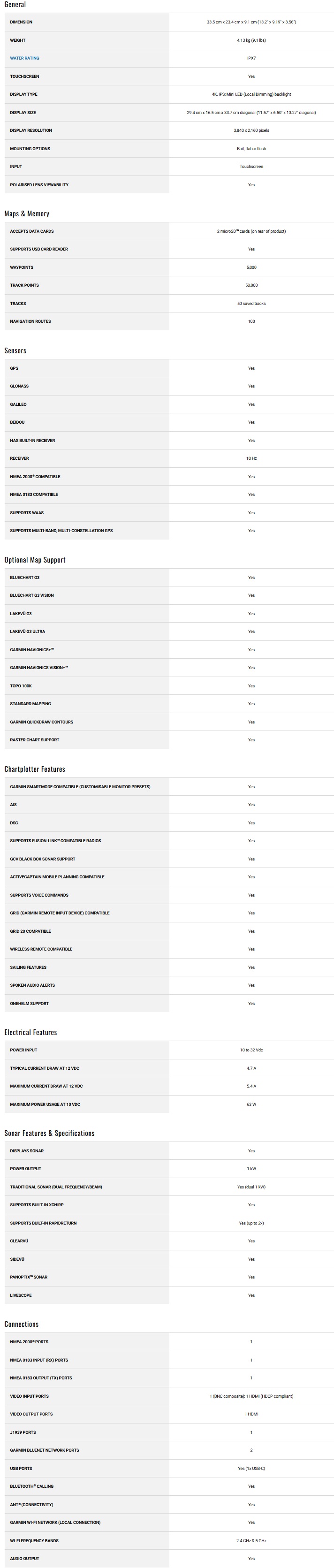This screenshot has width=334, height=1568.
Task: Click the LiveScope row label
Action: 21,1295
